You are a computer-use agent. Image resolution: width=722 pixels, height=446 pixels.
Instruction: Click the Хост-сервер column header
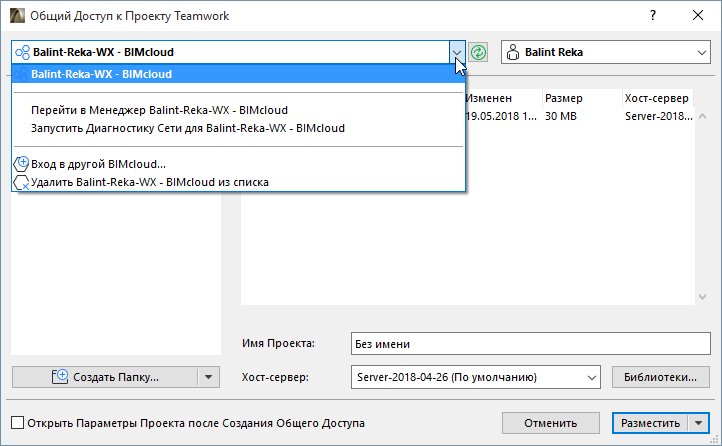658,98
